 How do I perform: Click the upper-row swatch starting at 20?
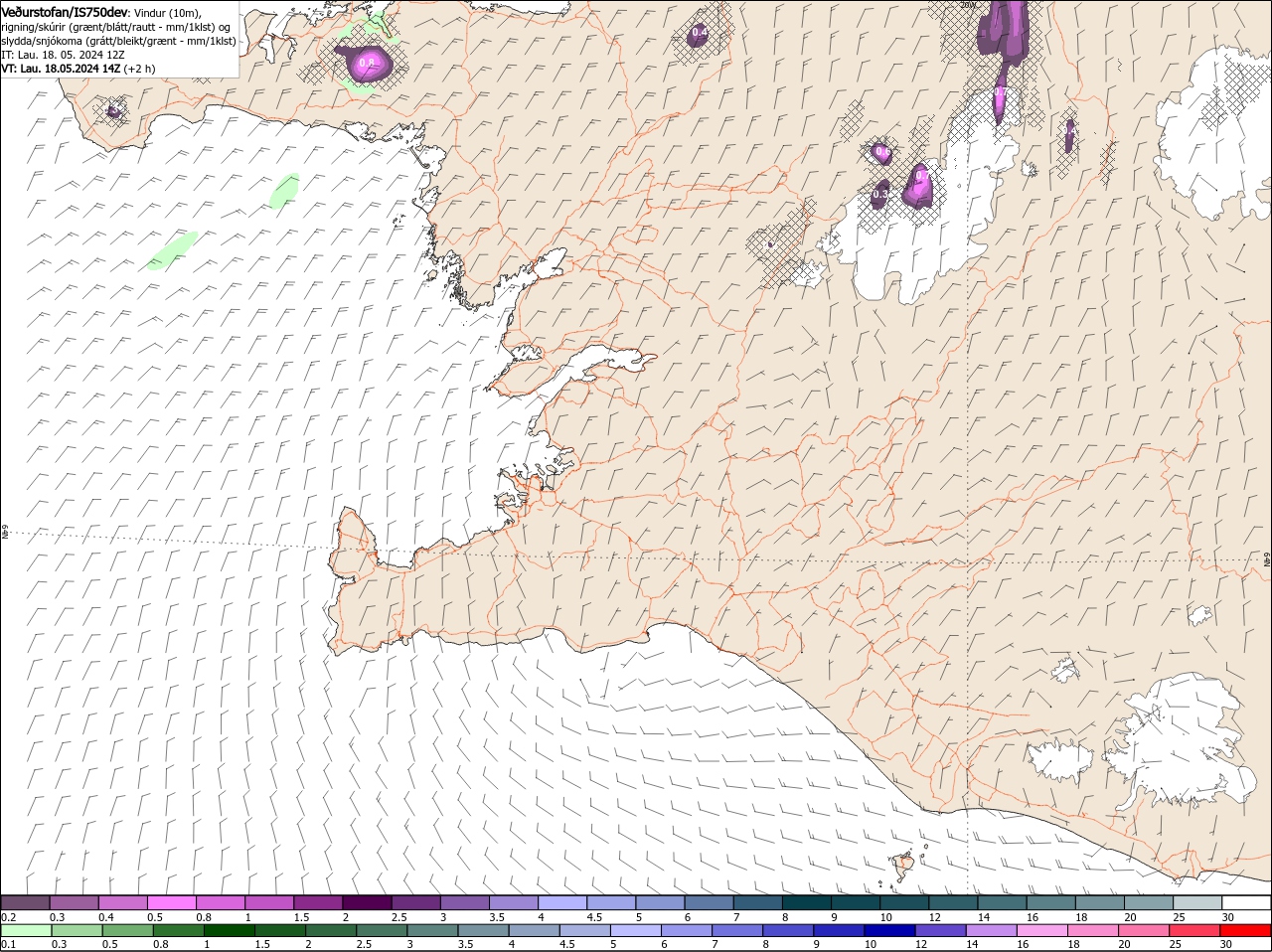point(1149,902)
